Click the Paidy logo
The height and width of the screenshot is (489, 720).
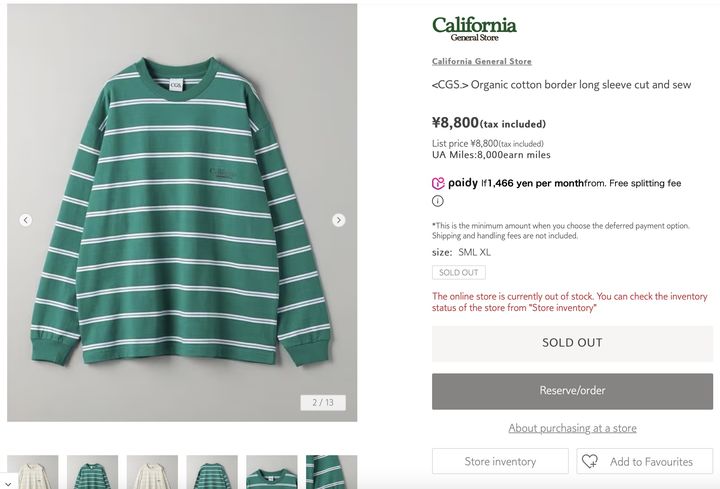[455, 183]
